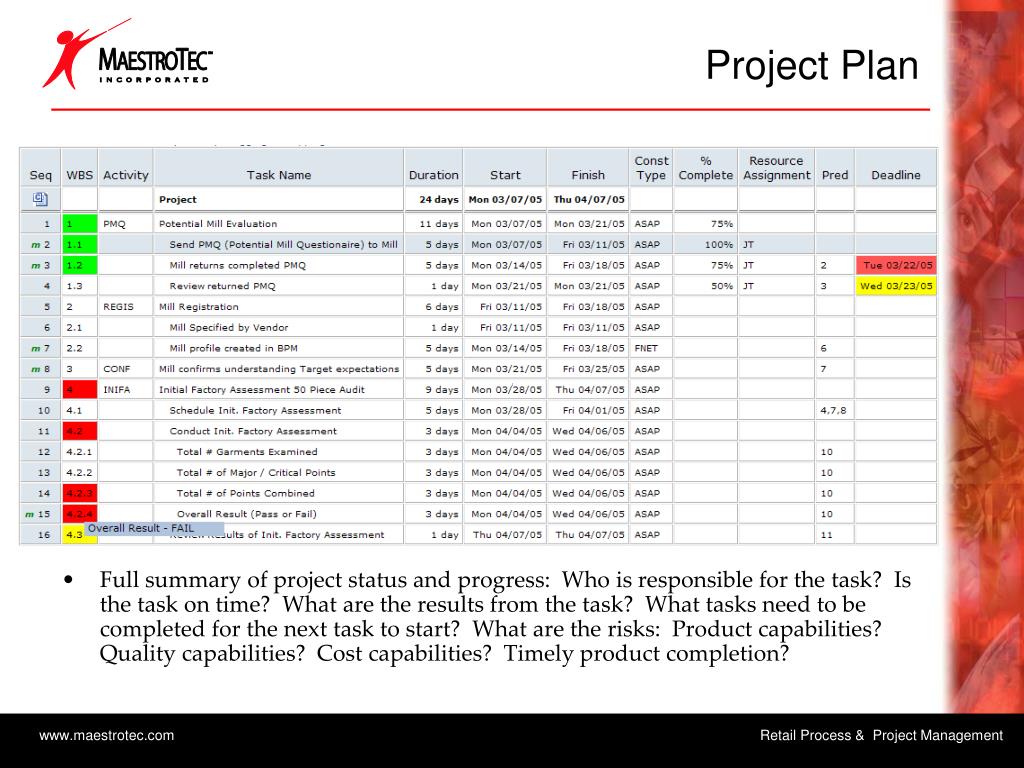Screen dimensions: 1024x768
Task: Click the red deadline Tue 03/22/05
Action: pyautogui.click(x=896, y=265)
